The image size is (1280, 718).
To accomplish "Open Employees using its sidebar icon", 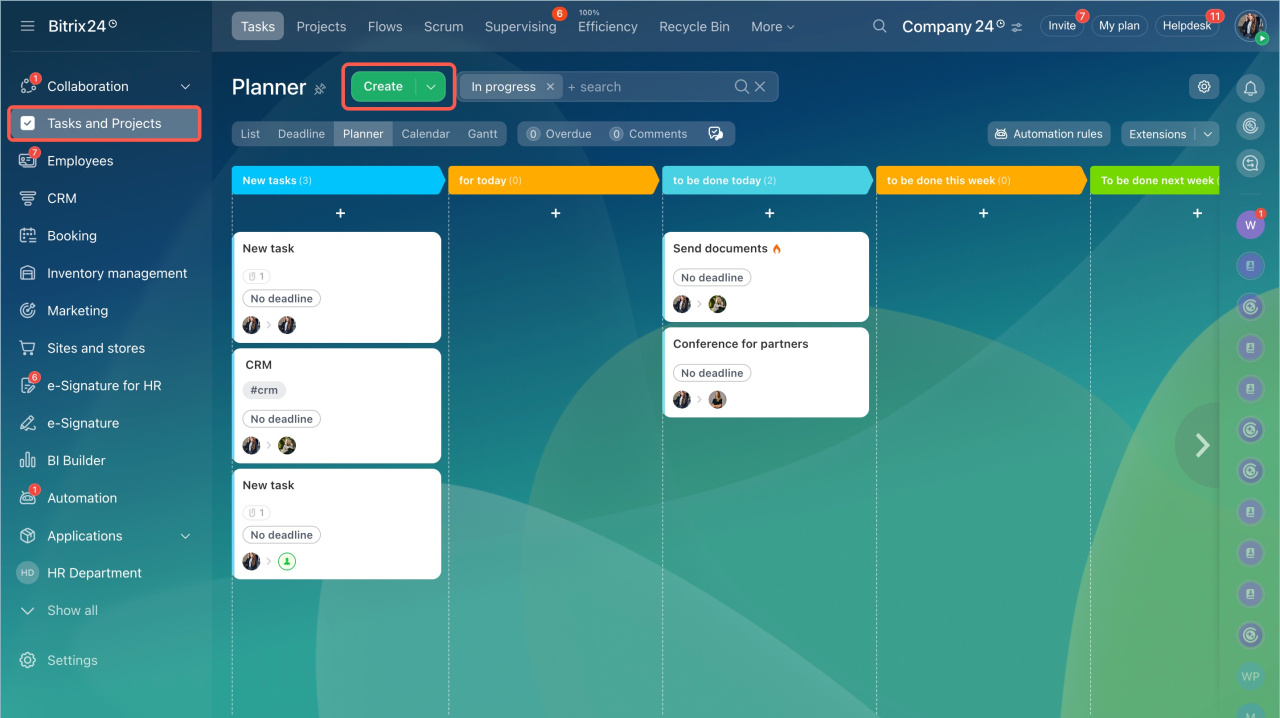I will point(28,161).
